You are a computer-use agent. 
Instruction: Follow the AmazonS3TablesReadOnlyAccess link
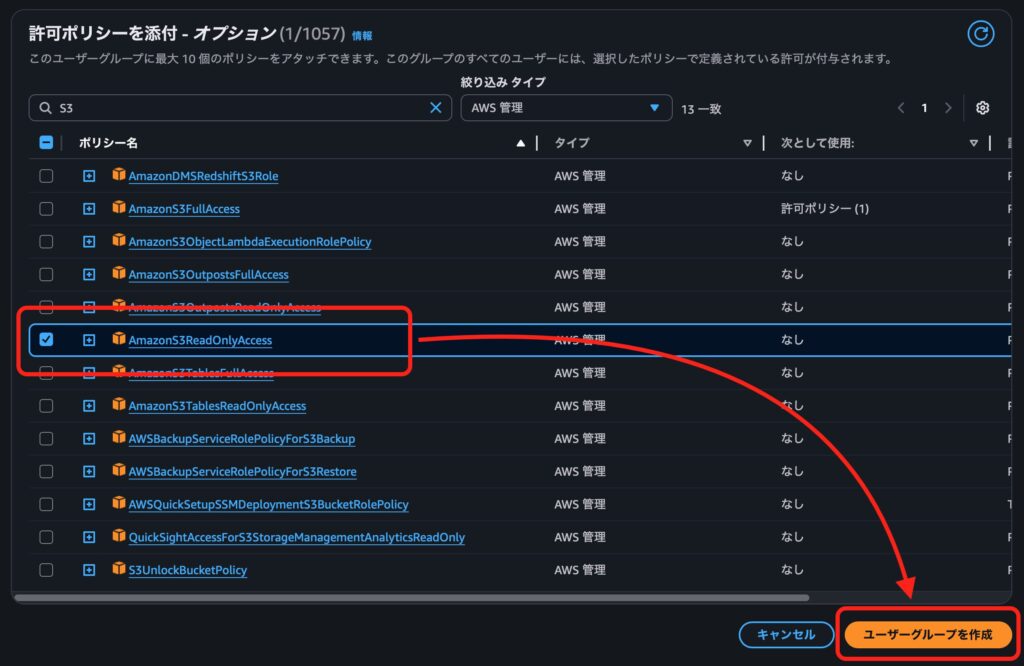(x=217, y=406)
